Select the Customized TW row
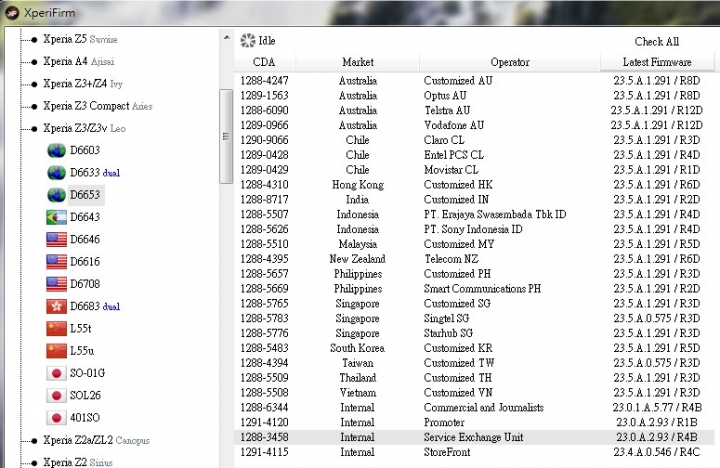This screenshot has width=720, height=468. click(474, 363)
